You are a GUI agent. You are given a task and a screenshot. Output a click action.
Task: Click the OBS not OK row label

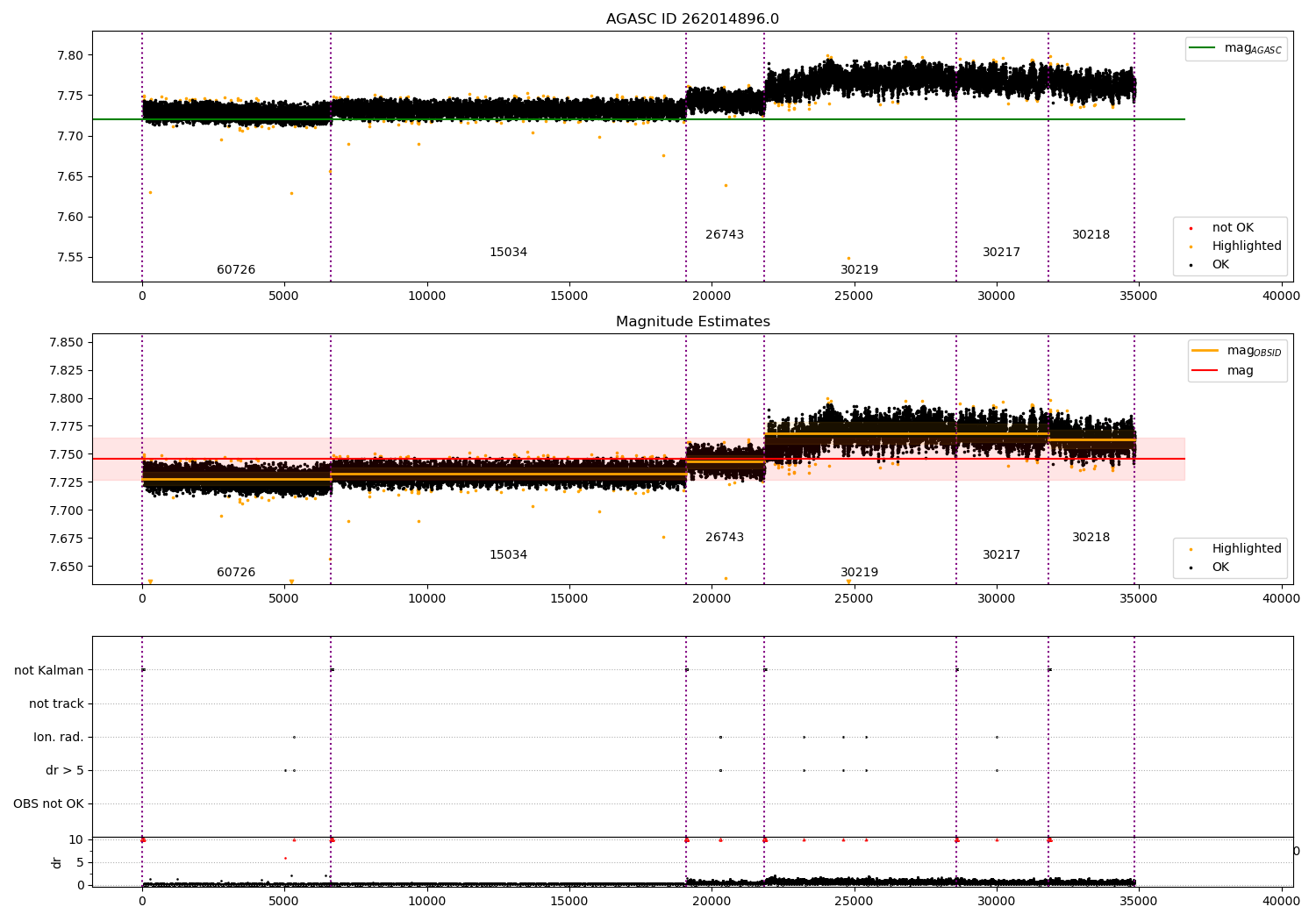tap(48, 804)
